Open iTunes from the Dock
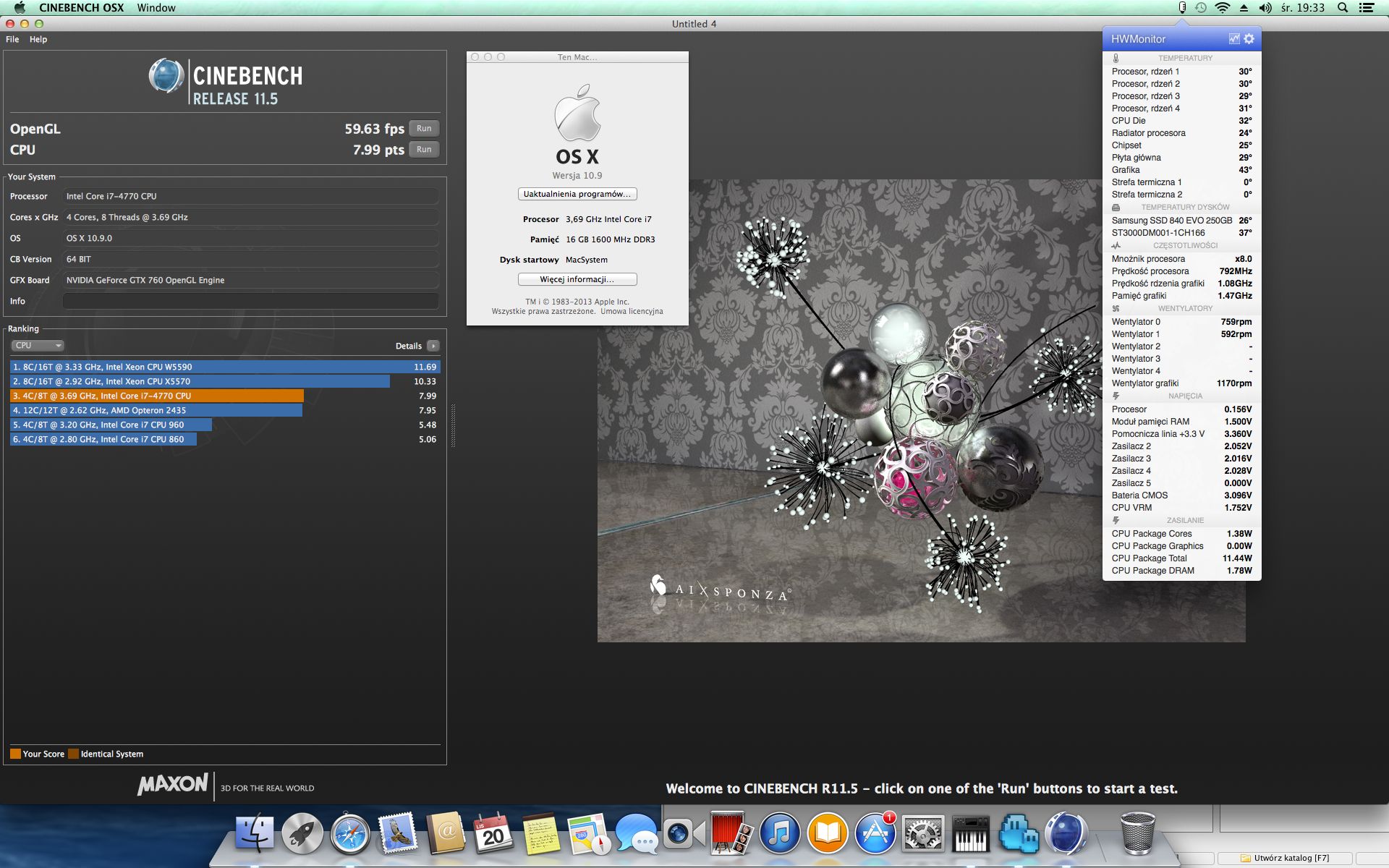Screen dimensions: 1389x868 point(780,834)
